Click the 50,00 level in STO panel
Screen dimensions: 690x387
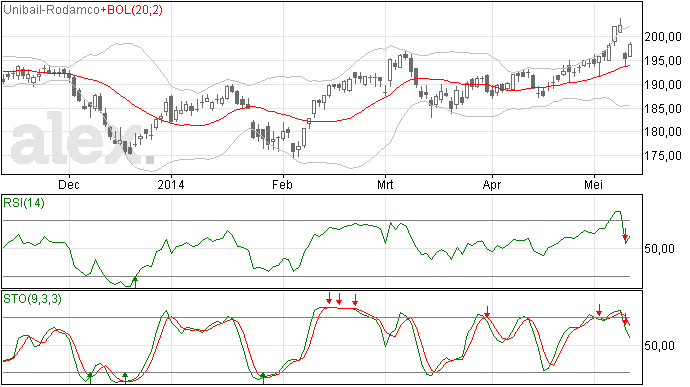(659, 346)
